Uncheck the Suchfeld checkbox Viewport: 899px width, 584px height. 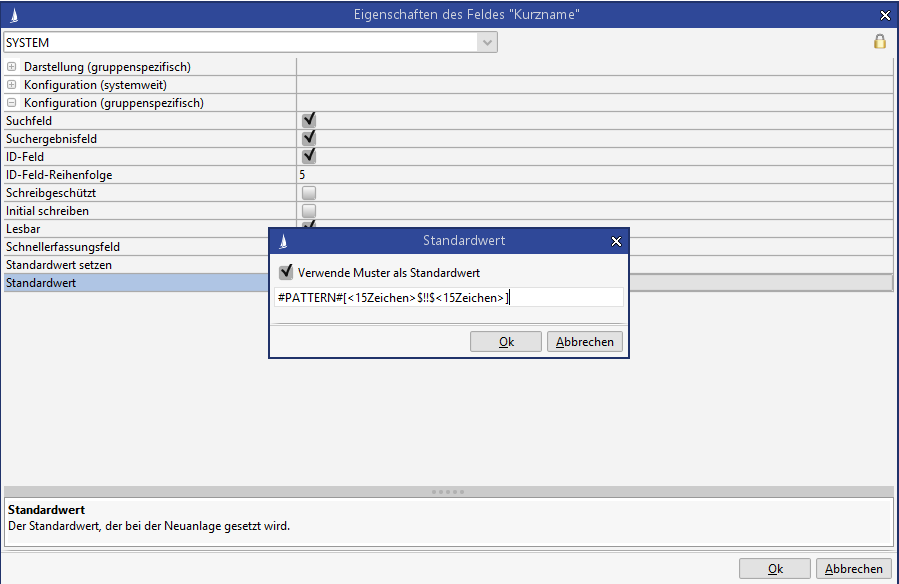309,120
